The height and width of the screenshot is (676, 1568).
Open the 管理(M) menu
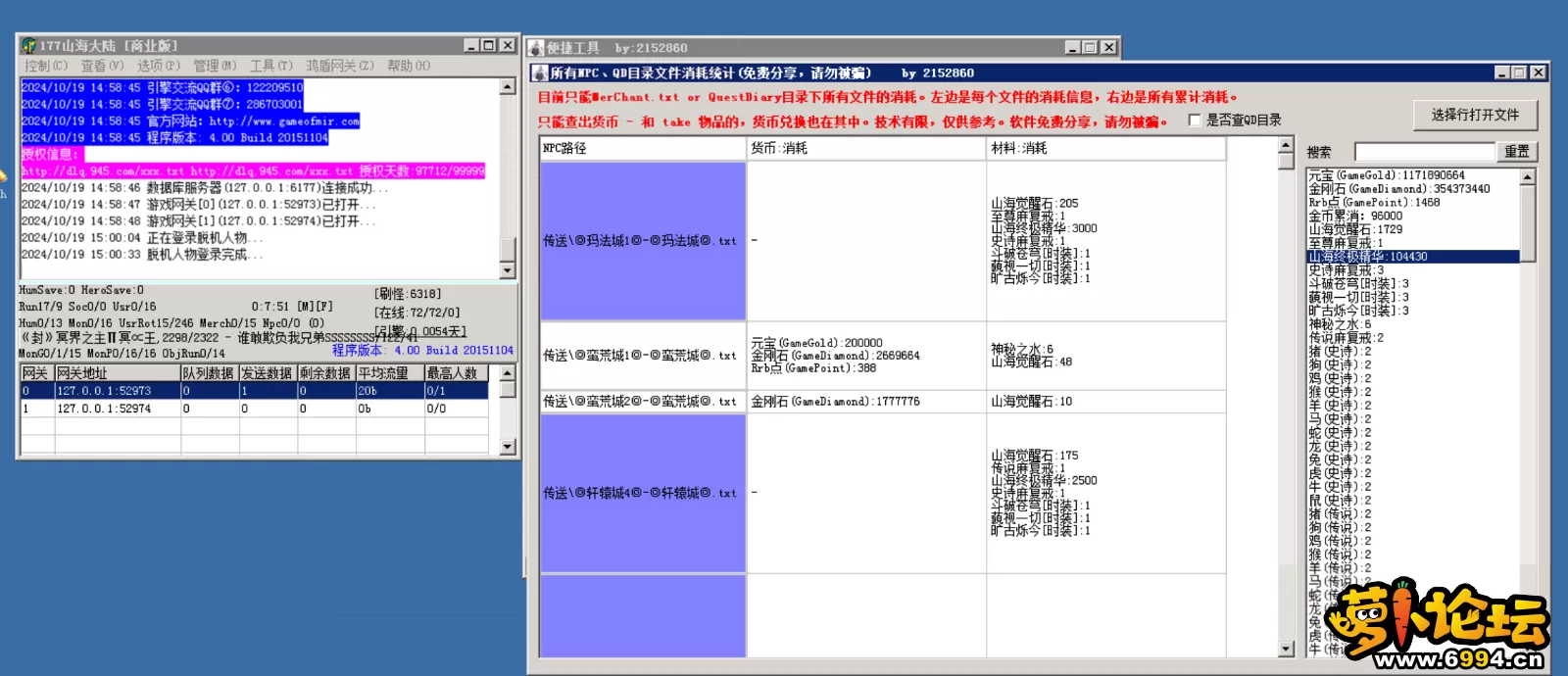click(215, 66)
